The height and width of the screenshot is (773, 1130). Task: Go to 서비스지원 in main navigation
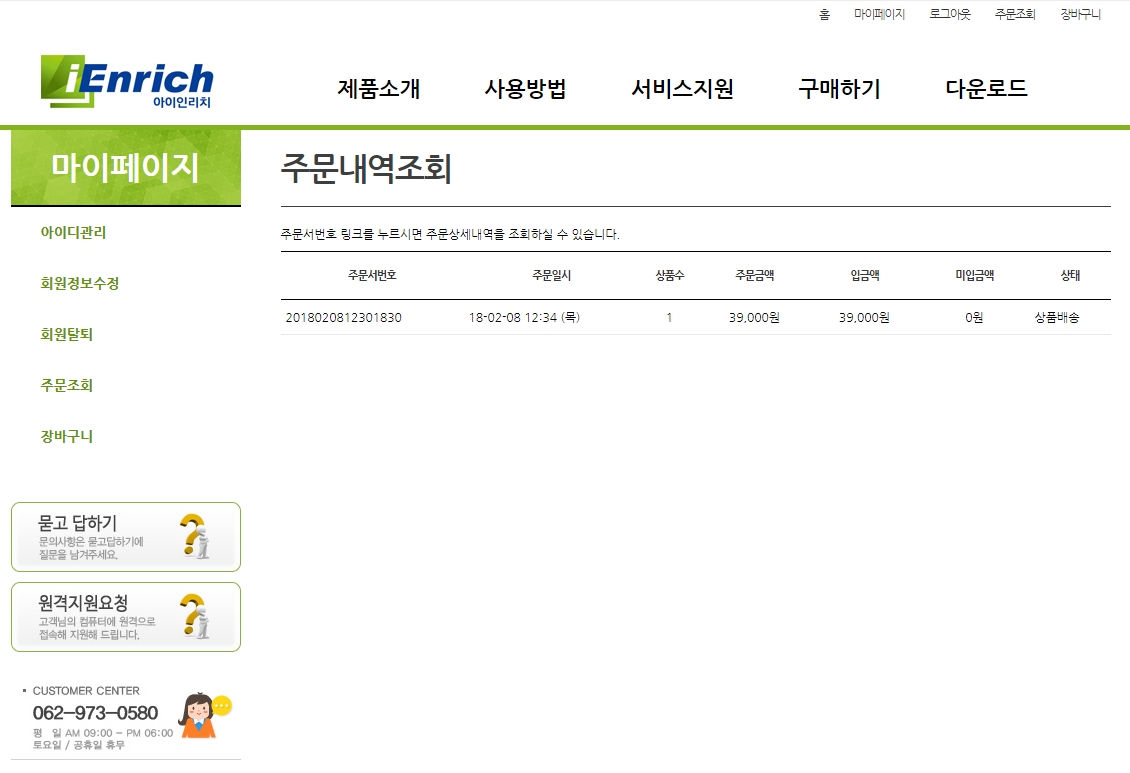682,88
